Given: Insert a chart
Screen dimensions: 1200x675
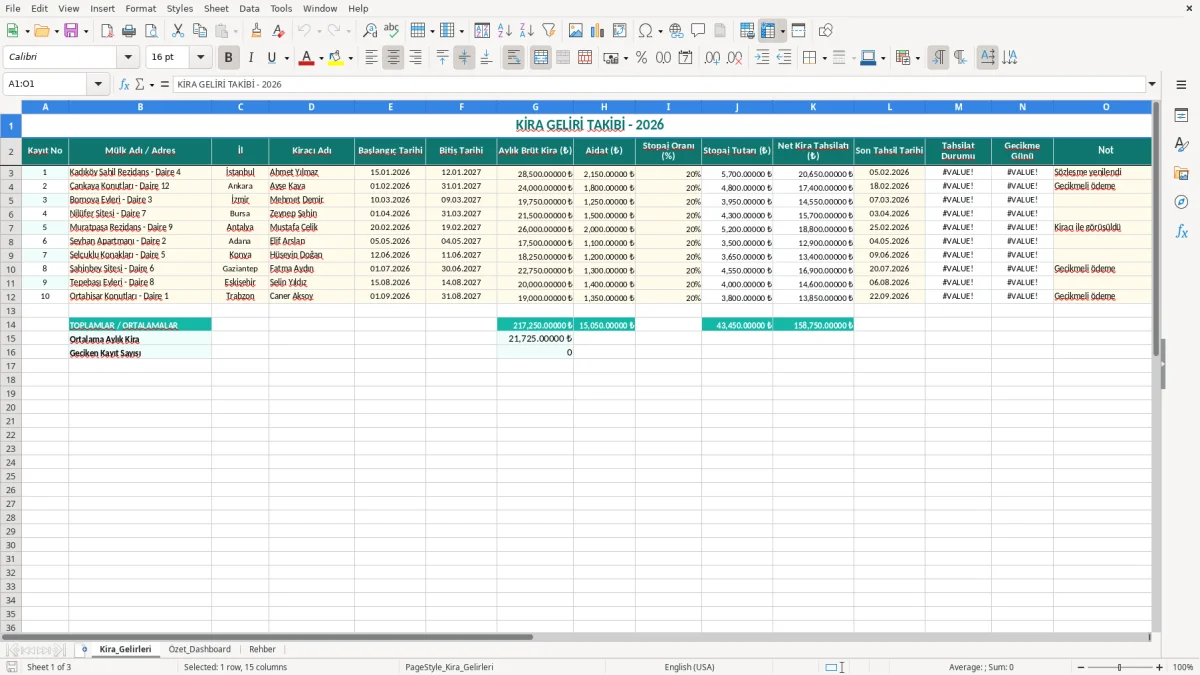Looking at the screenshot, I should [598, 31].
